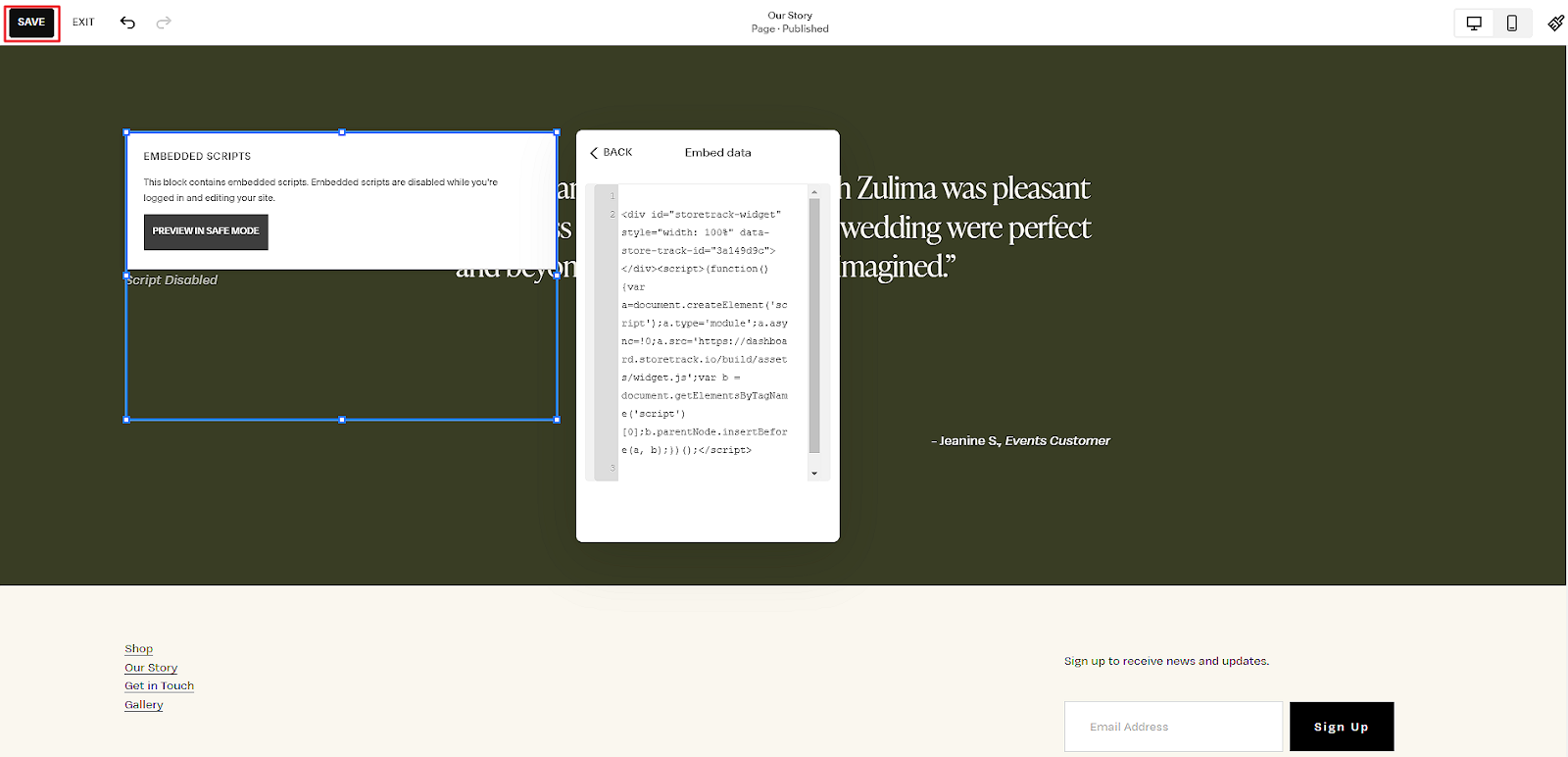Screen dimensions: 1568x757
Task: Open the Our Story footer link
Action: tap(151, 668)
